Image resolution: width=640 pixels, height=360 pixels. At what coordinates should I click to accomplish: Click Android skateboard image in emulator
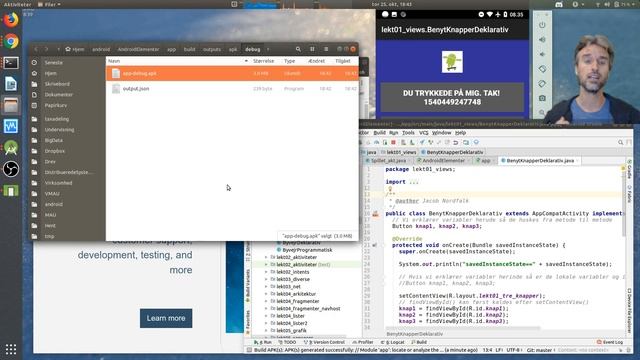tap(452, 62)
